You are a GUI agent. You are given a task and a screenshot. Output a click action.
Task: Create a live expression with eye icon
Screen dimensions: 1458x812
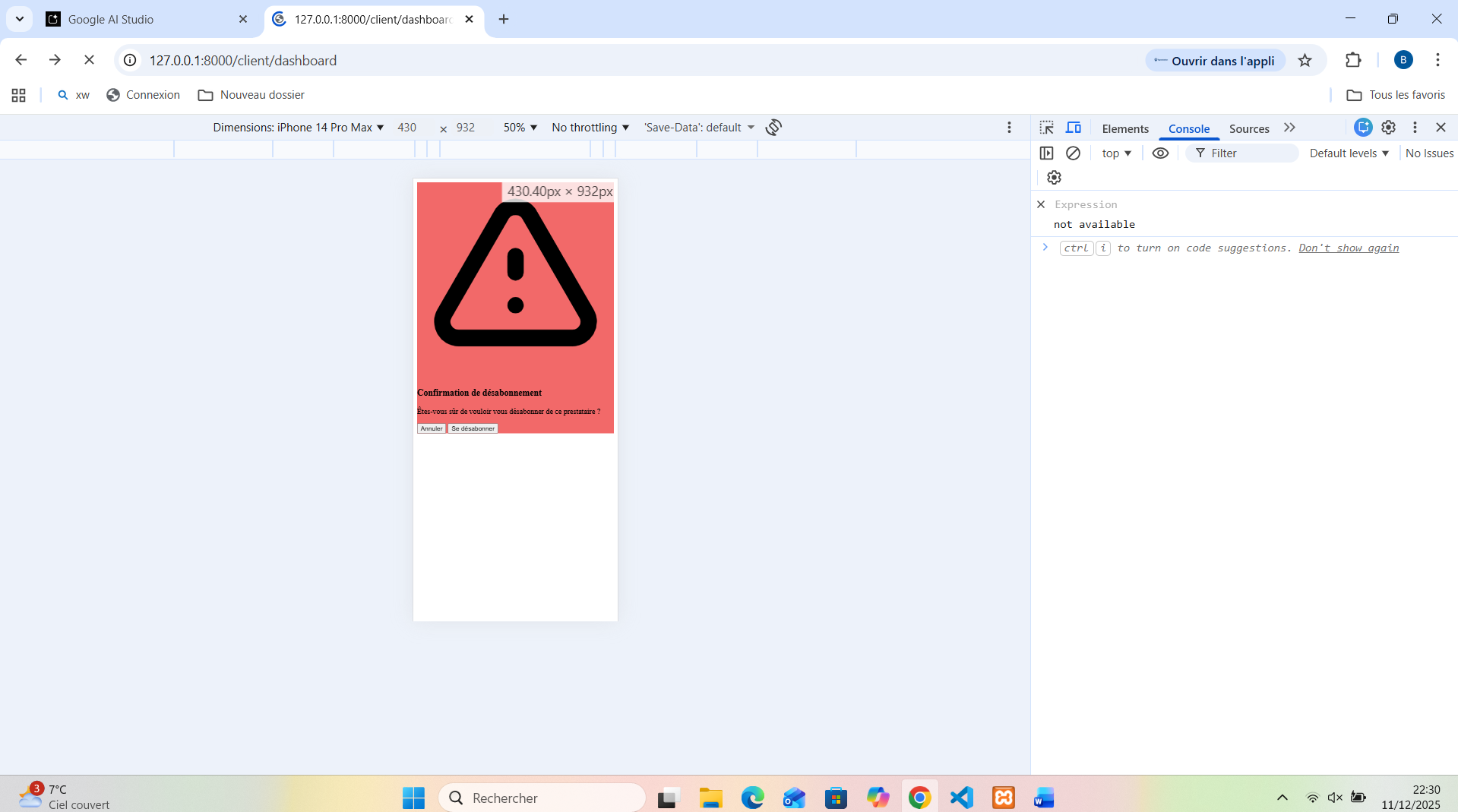[x=1160, y=153]
